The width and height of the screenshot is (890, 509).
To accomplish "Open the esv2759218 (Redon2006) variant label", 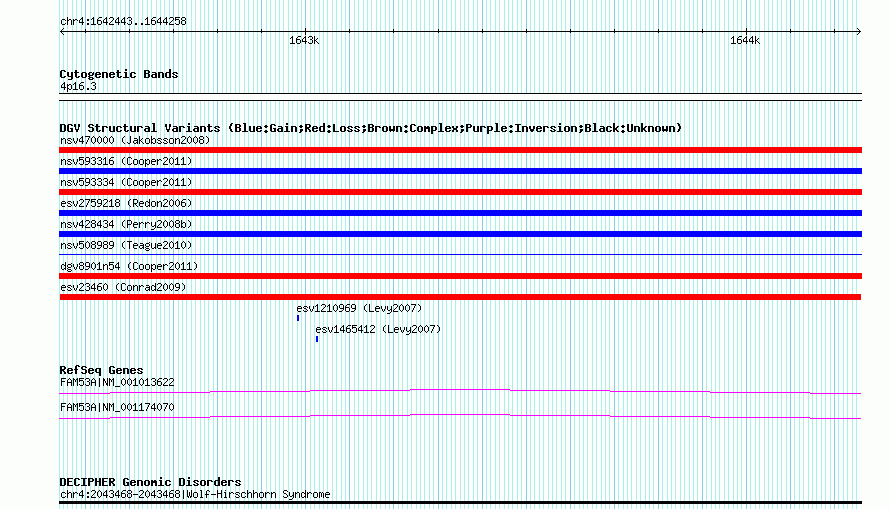I will tap(126, 203).
